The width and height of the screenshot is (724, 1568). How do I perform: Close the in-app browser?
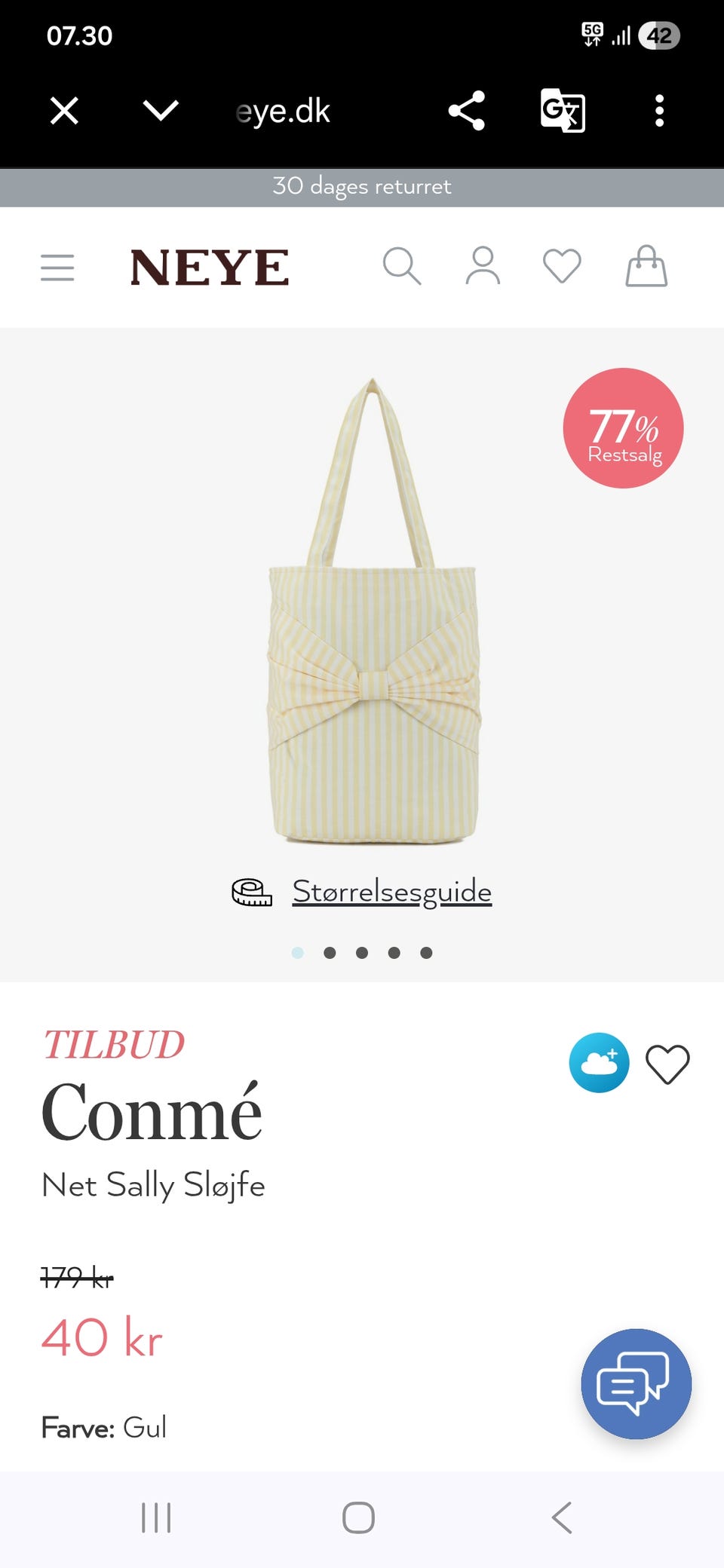64,111
